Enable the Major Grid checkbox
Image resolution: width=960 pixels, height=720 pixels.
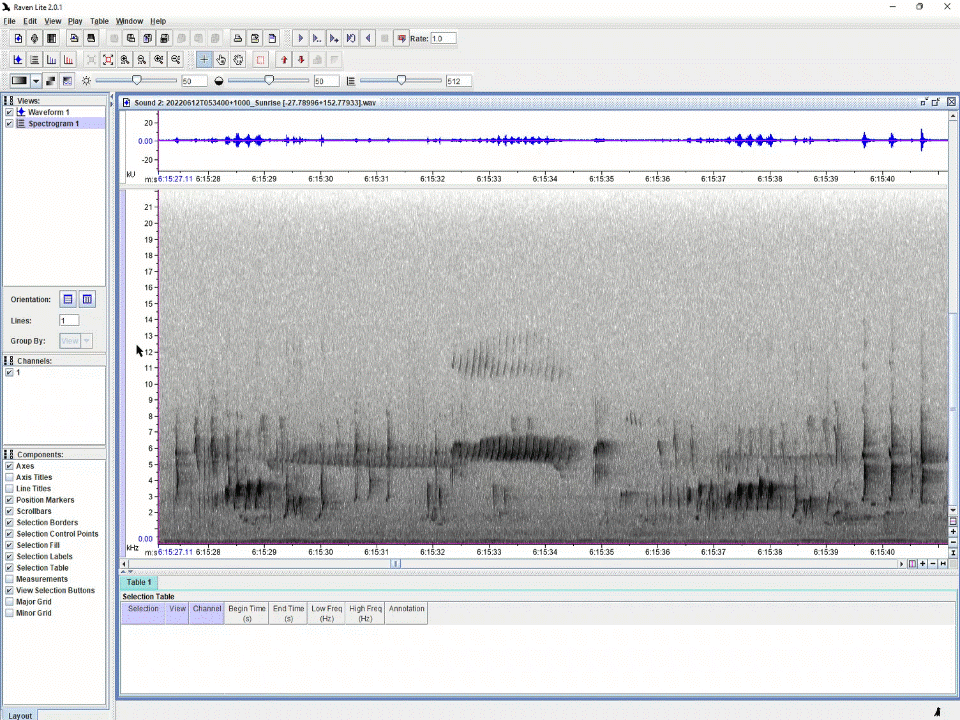point(9,602)
